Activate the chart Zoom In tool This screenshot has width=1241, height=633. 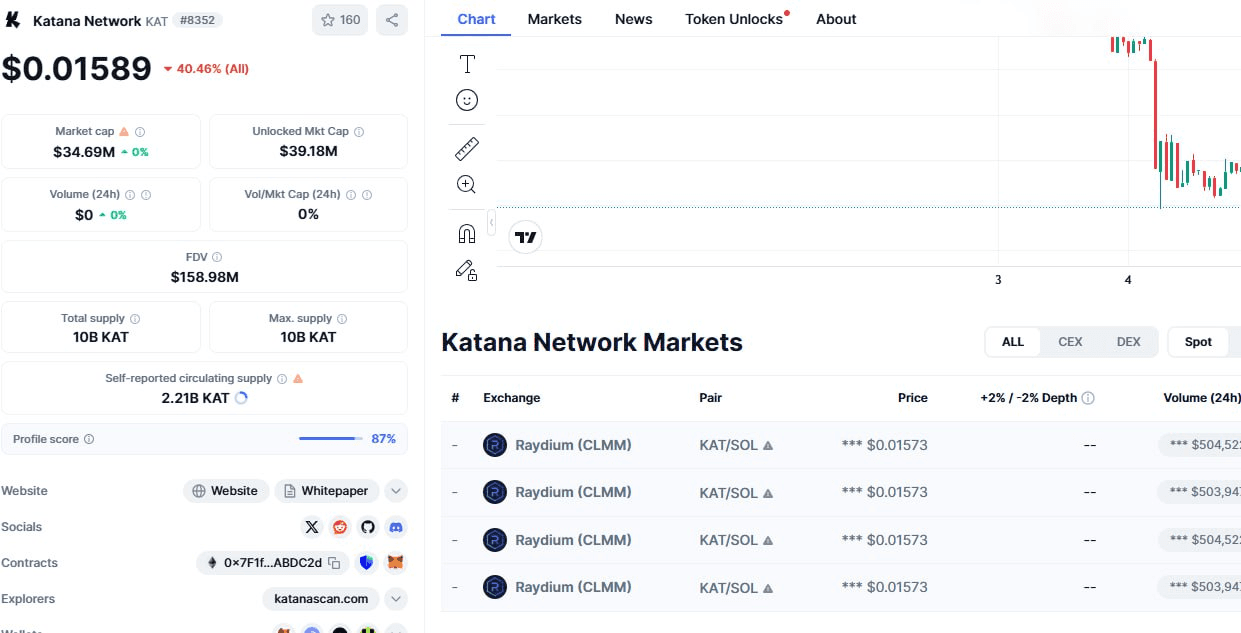coord(466,184)
